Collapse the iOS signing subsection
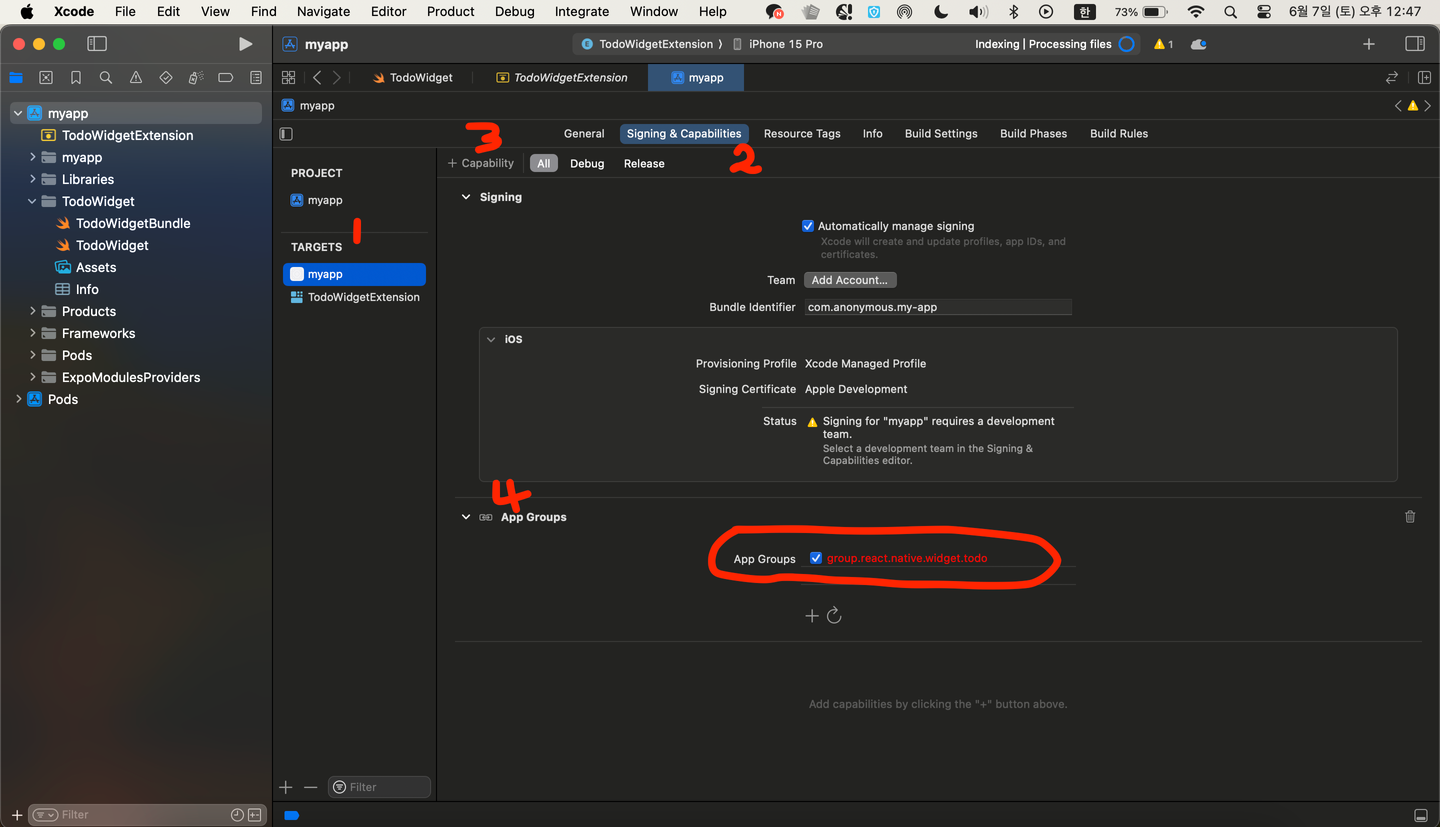The width and height of the screenshot is (1440, 827). point(491,339)
